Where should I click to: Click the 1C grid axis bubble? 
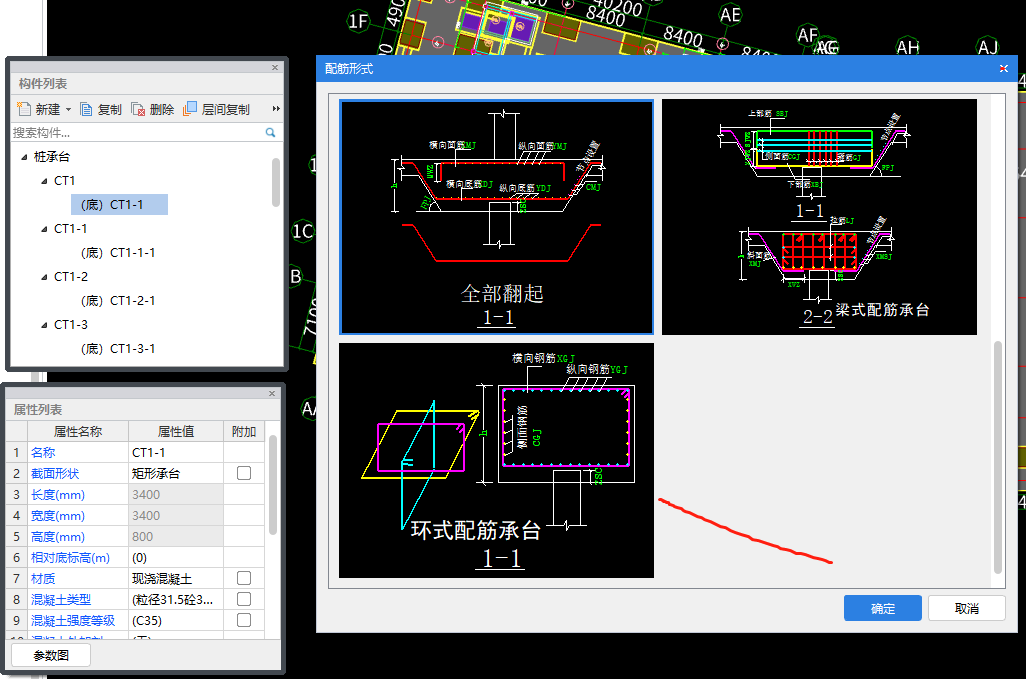coord(303,232)
